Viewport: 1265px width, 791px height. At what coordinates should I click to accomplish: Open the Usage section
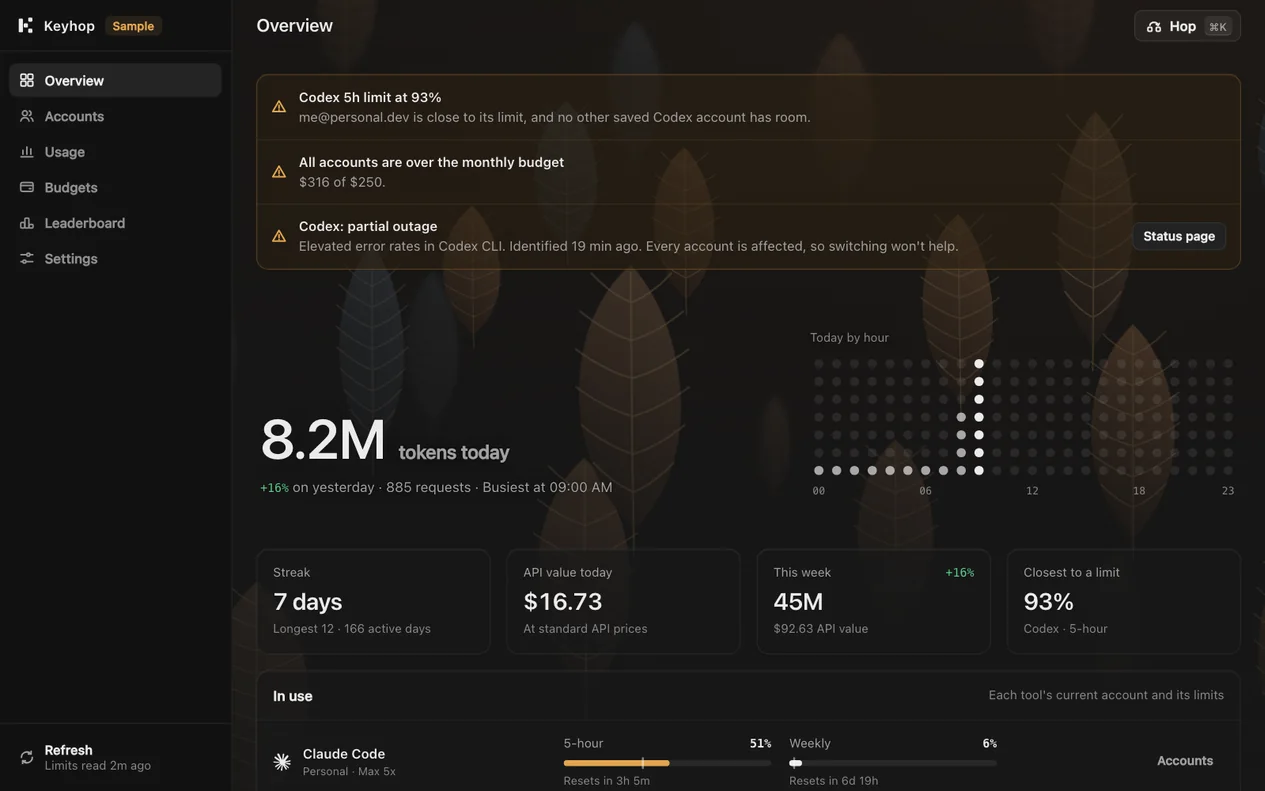point(115,152)
